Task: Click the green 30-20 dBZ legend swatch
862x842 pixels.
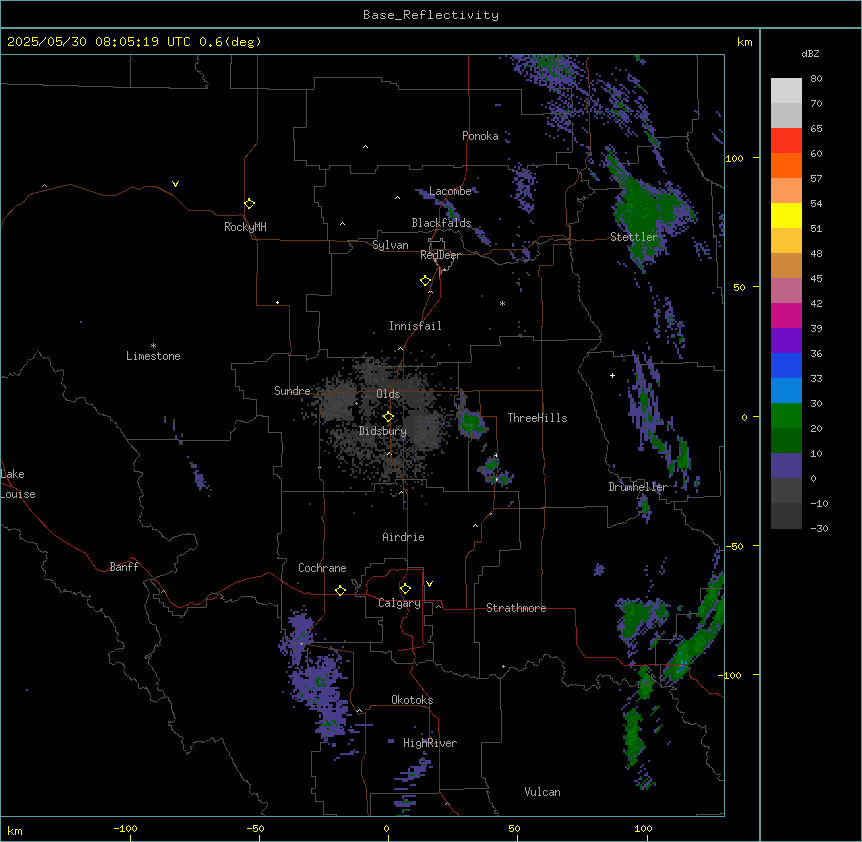Action: pos(786,416)
